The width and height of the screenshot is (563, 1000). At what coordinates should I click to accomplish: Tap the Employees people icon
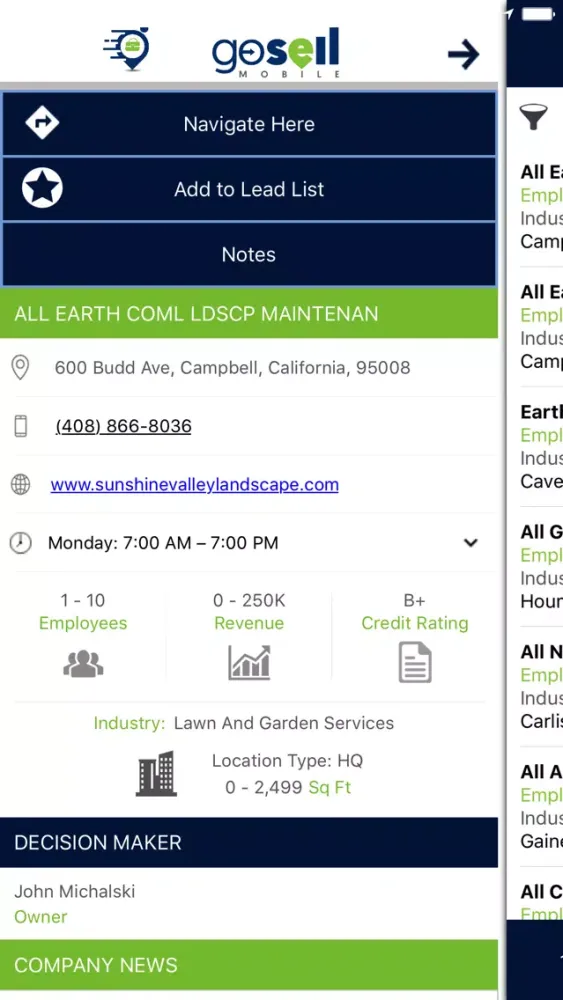coord(83,665)
